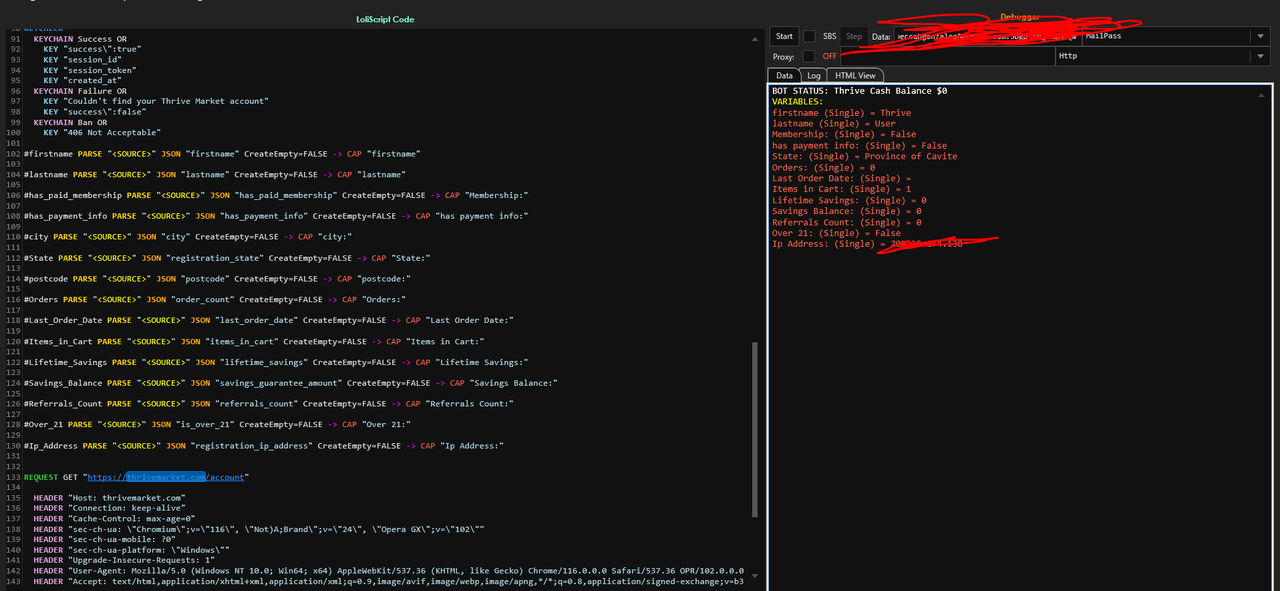This screenshot has height=591, width=1280.
Task: Click 'Over 21: (Single) = False' line
Action: tap(836, 234)
